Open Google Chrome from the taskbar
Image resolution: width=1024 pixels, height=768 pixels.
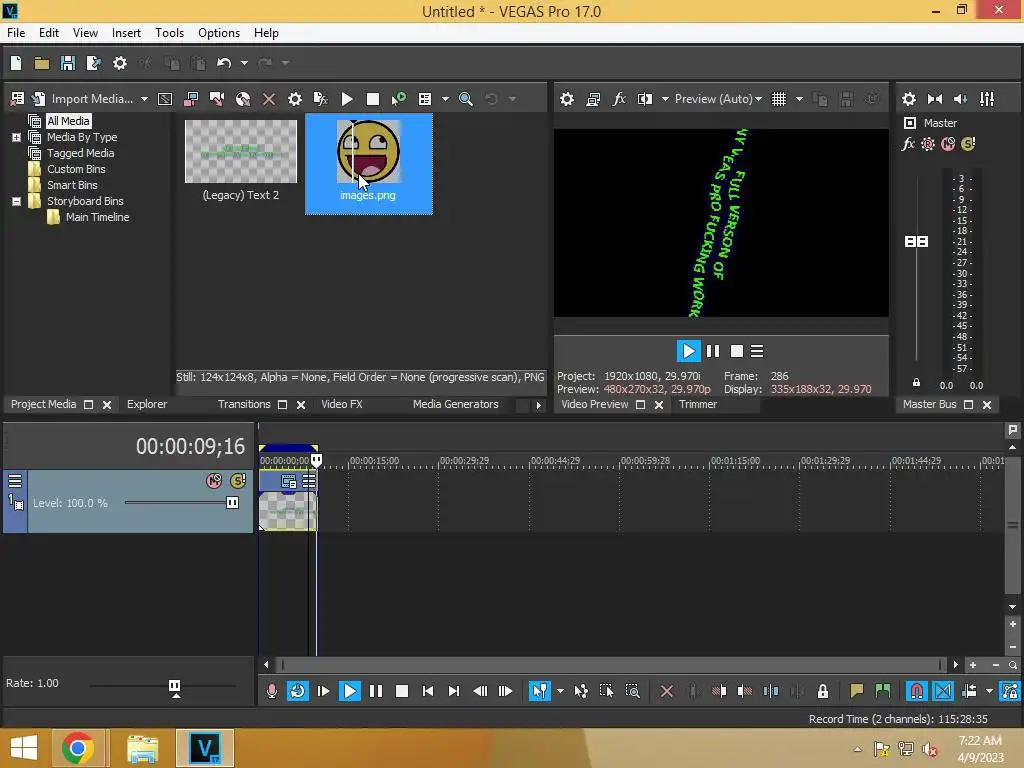tap(77, 748)
